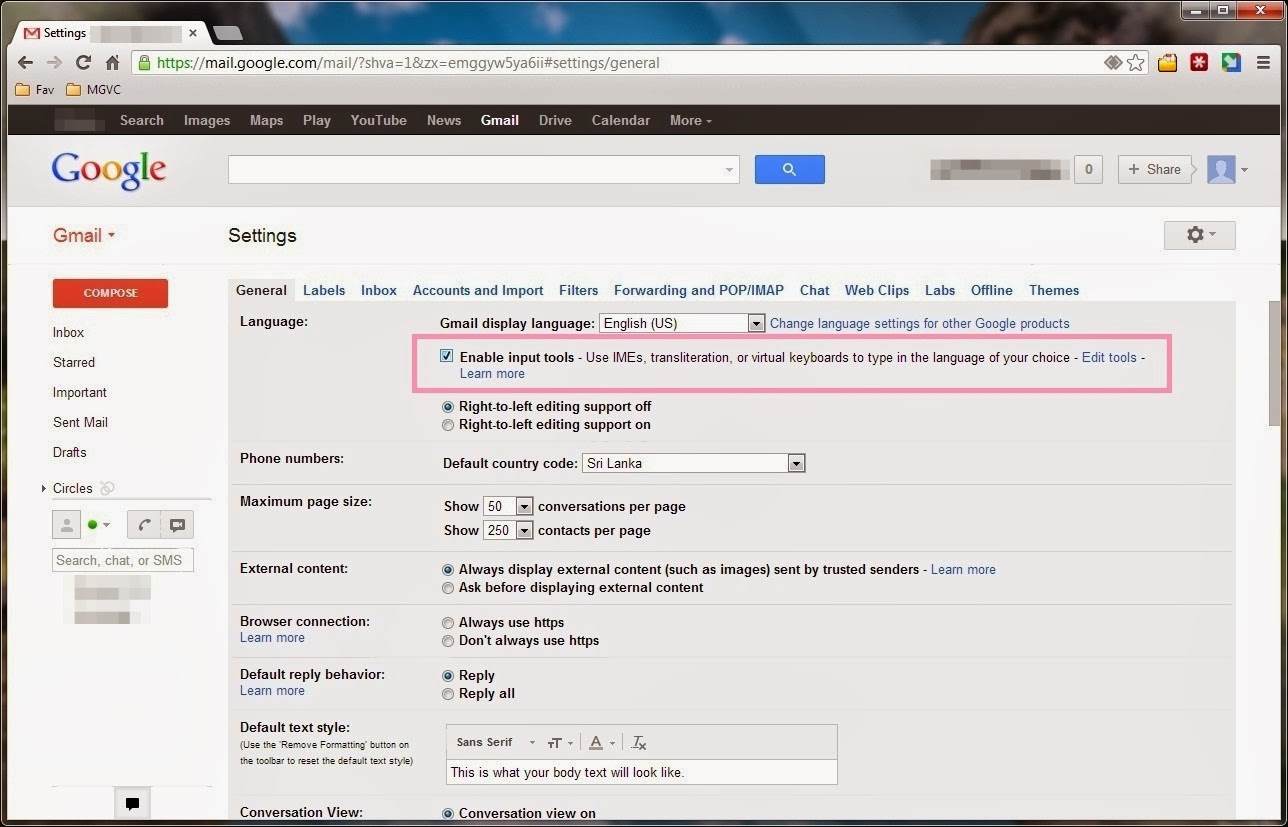1288x827 pixels.
Task: Select Ask before displaying external content
Action: click(x=448, y=587)
